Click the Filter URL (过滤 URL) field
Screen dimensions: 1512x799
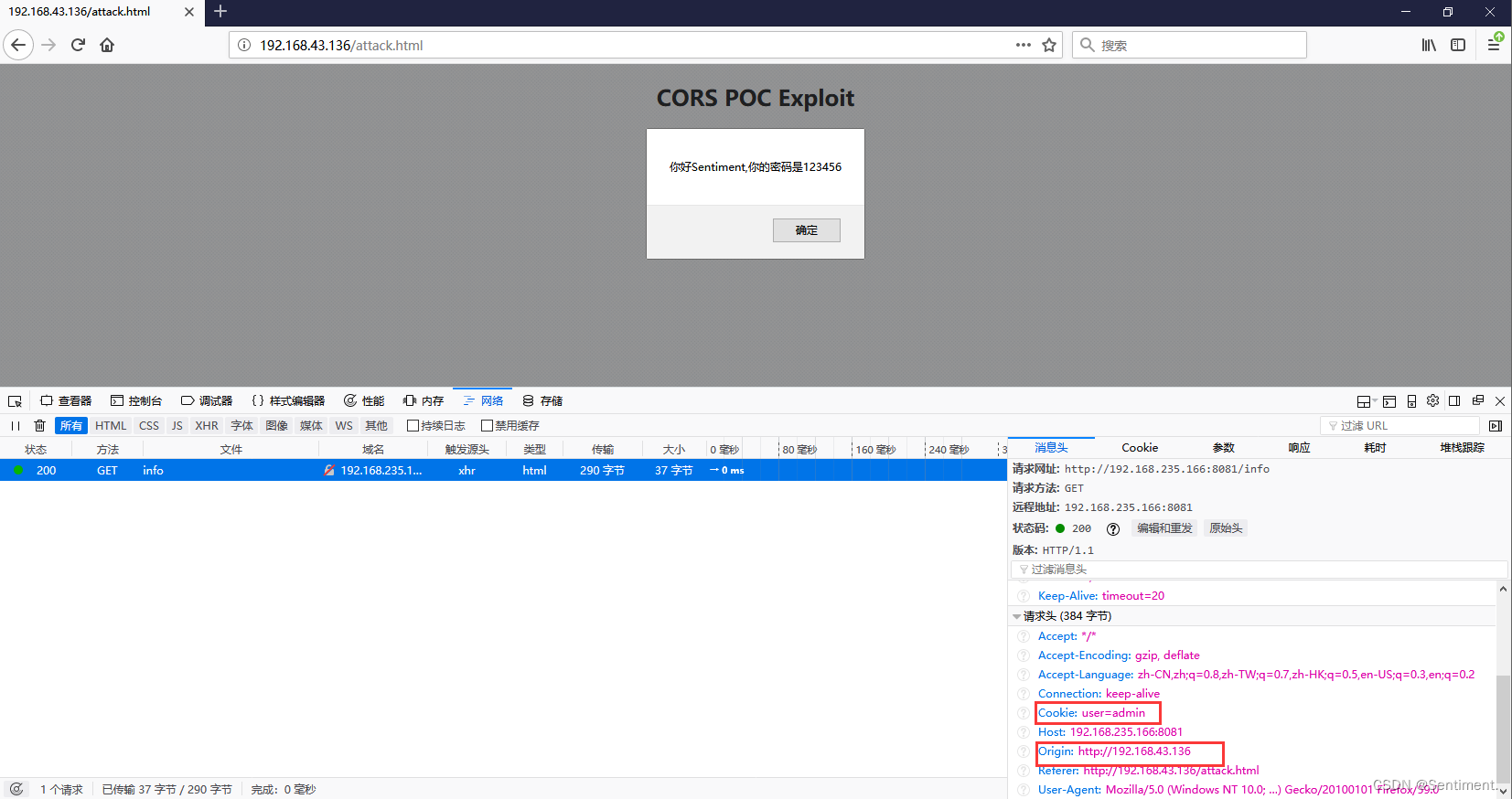click(x=1400, y=426)
